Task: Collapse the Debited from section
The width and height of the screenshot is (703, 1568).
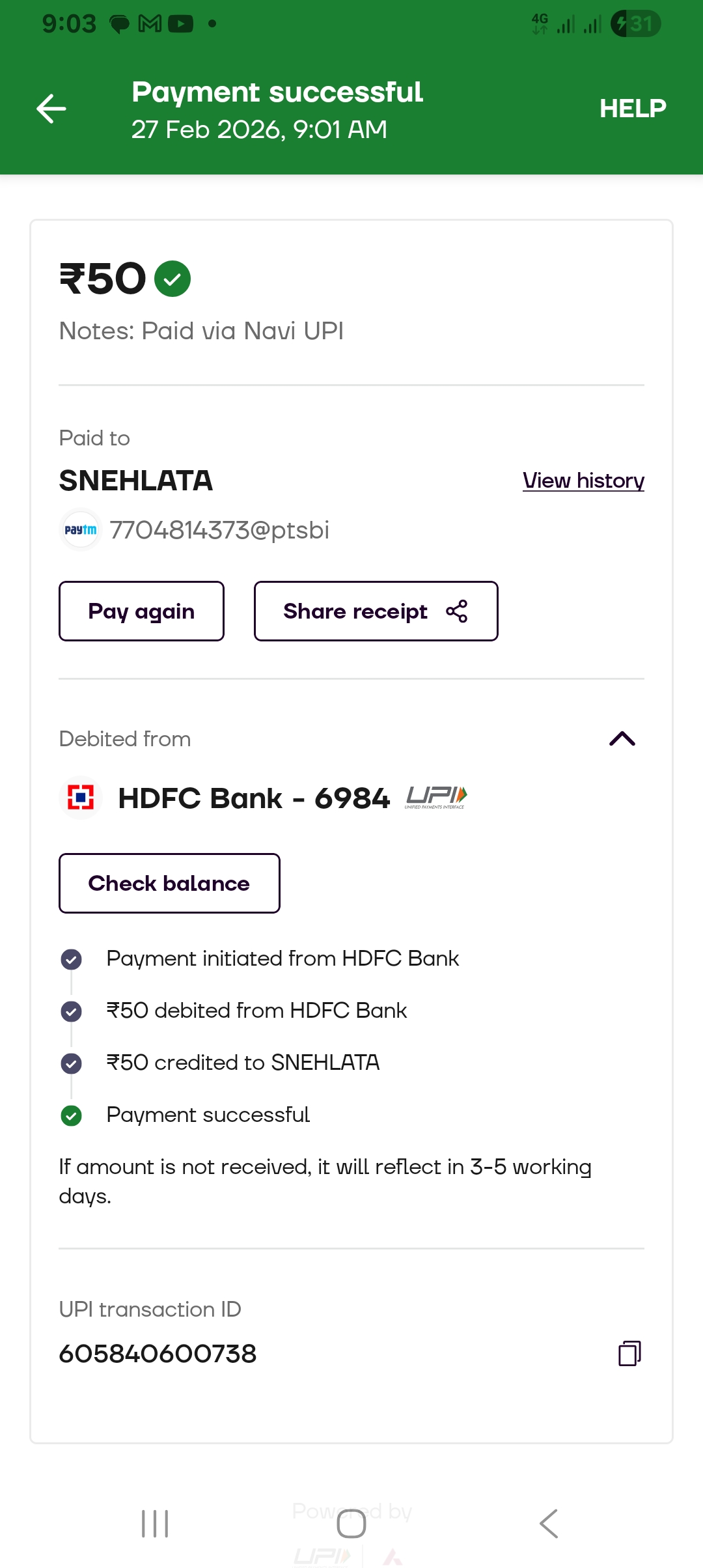Action: pyautogui.click(x=622, y=738)
